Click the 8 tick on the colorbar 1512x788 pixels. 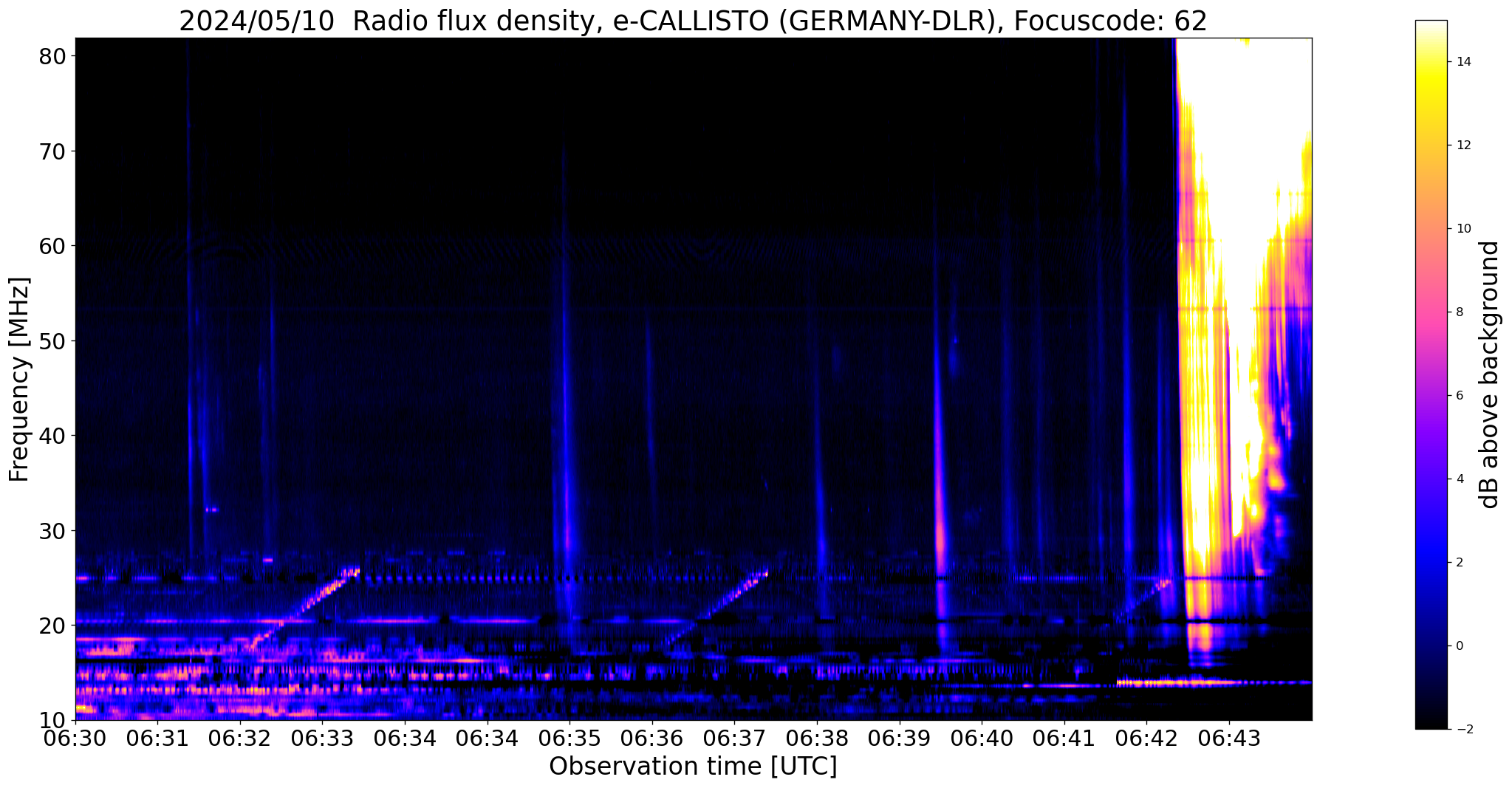coord(1460,312)
